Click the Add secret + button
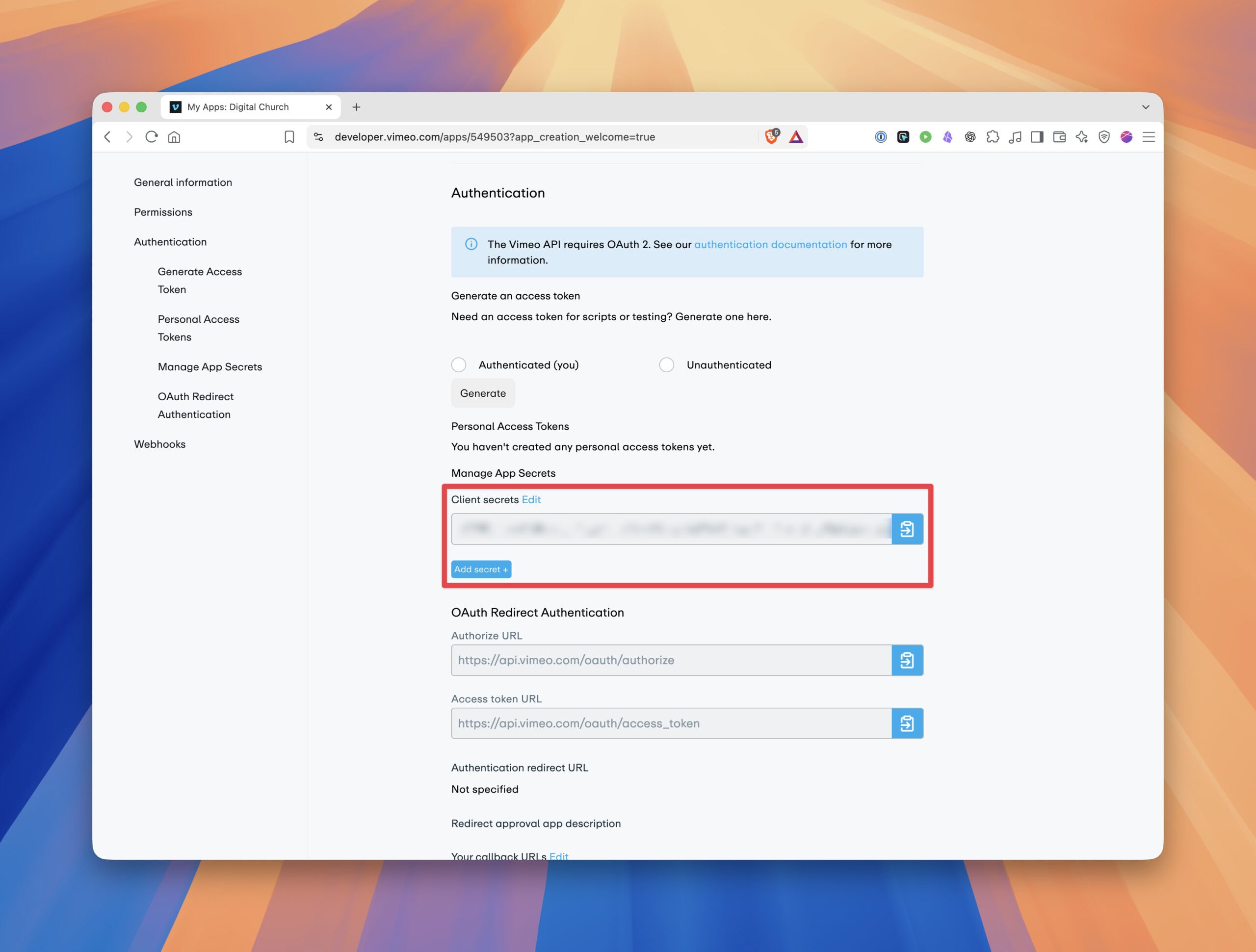1256x952 pixels. coord(481,569)
